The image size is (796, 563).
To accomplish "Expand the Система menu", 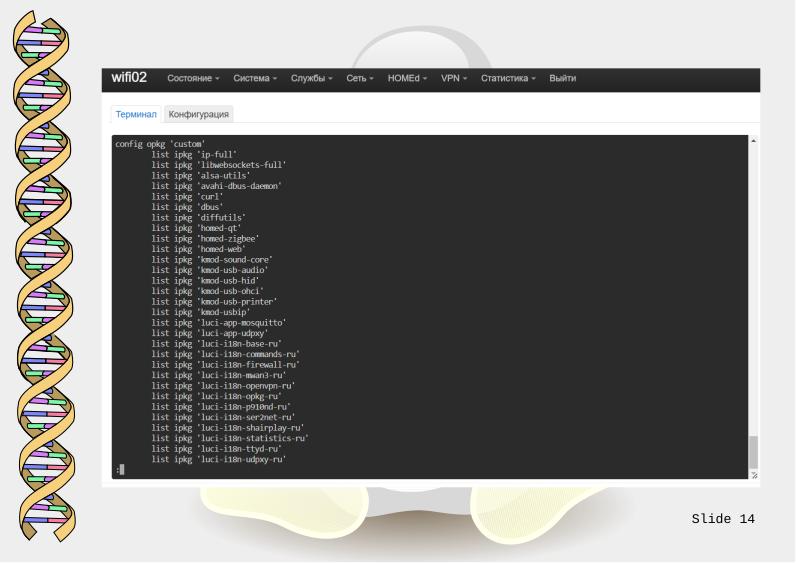I will (x=255, y=79).
